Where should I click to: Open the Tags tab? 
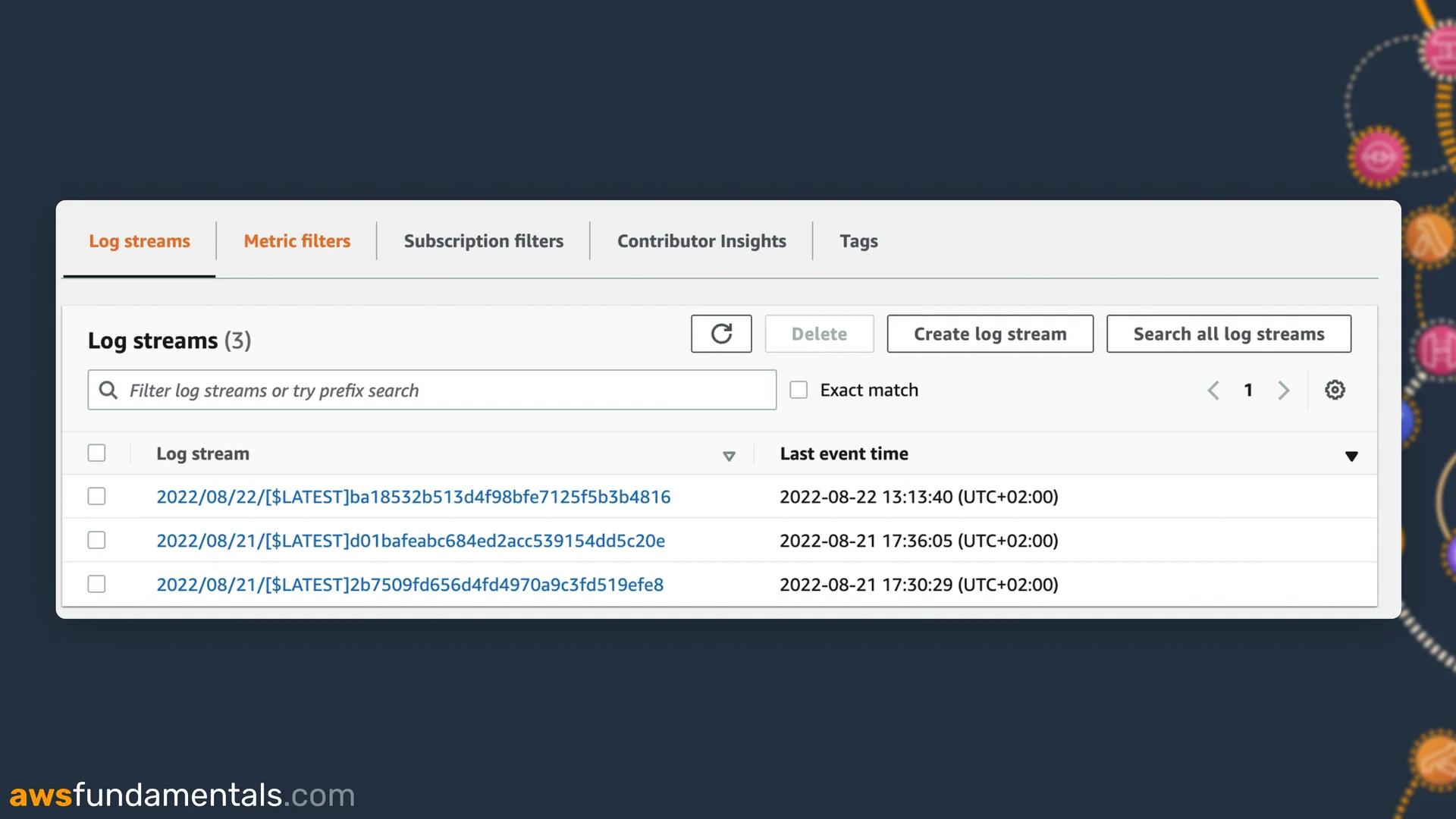858,240
